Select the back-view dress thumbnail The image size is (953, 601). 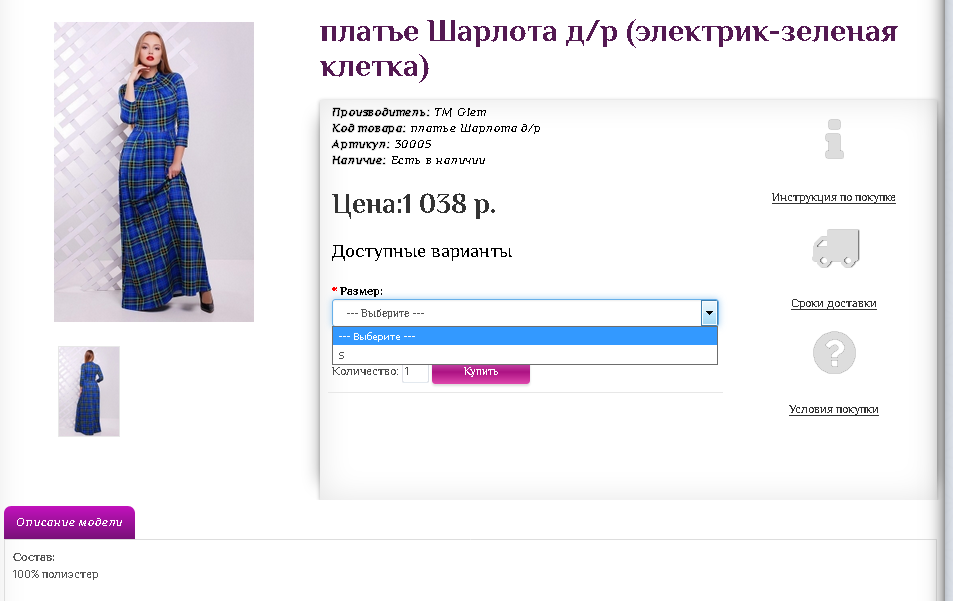(x=89, y=391)
